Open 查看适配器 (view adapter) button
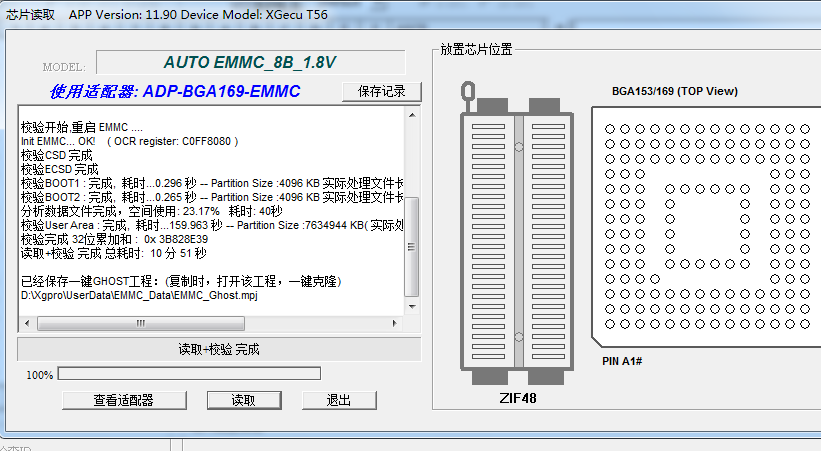Image resolution: width=821 pixels, height=451 pixels. pos(124,400)
